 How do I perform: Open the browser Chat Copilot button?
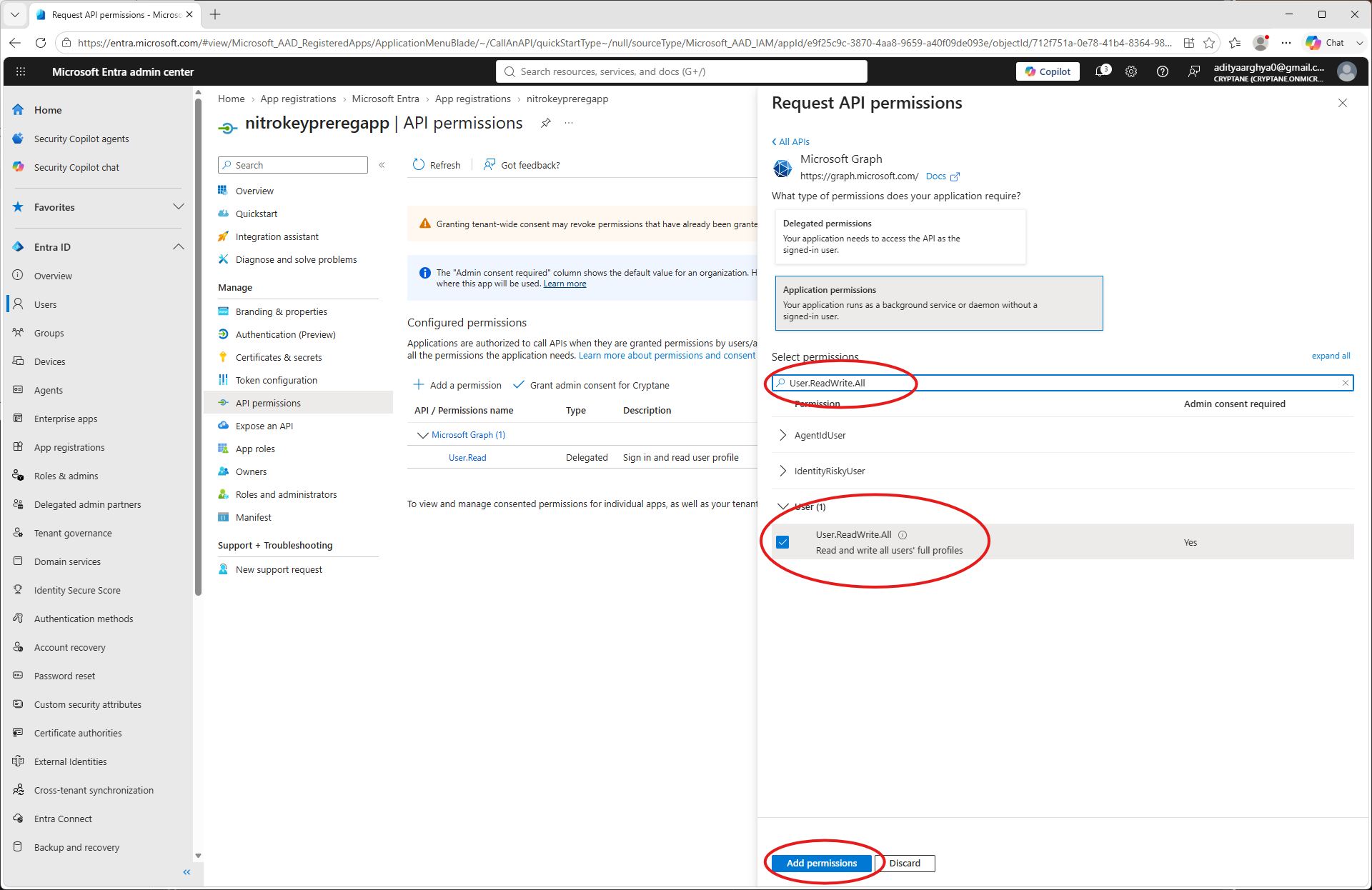pos(1326,43)
